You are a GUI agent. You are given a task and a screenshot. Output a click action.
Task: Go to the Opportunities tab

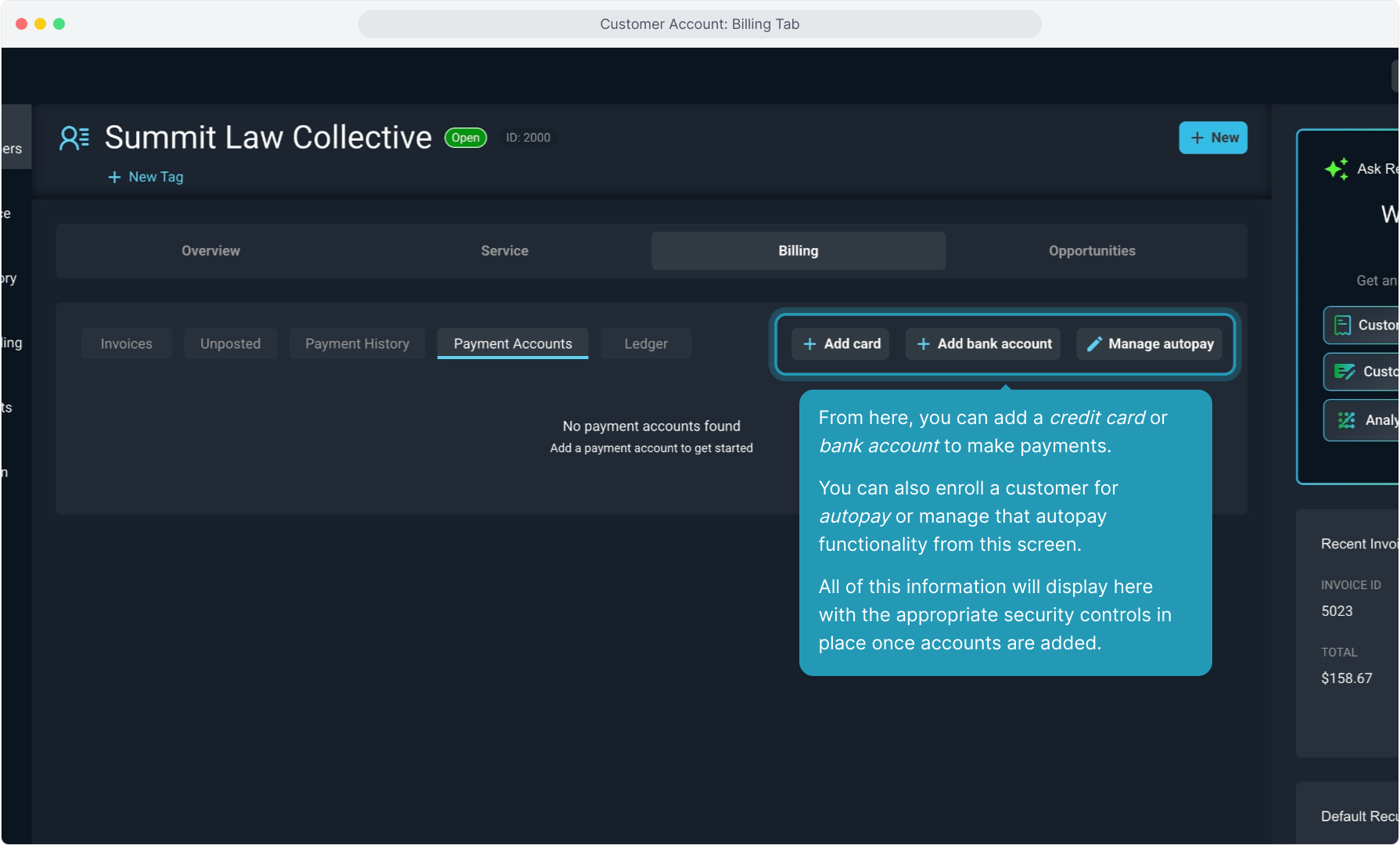point(1092,251)
